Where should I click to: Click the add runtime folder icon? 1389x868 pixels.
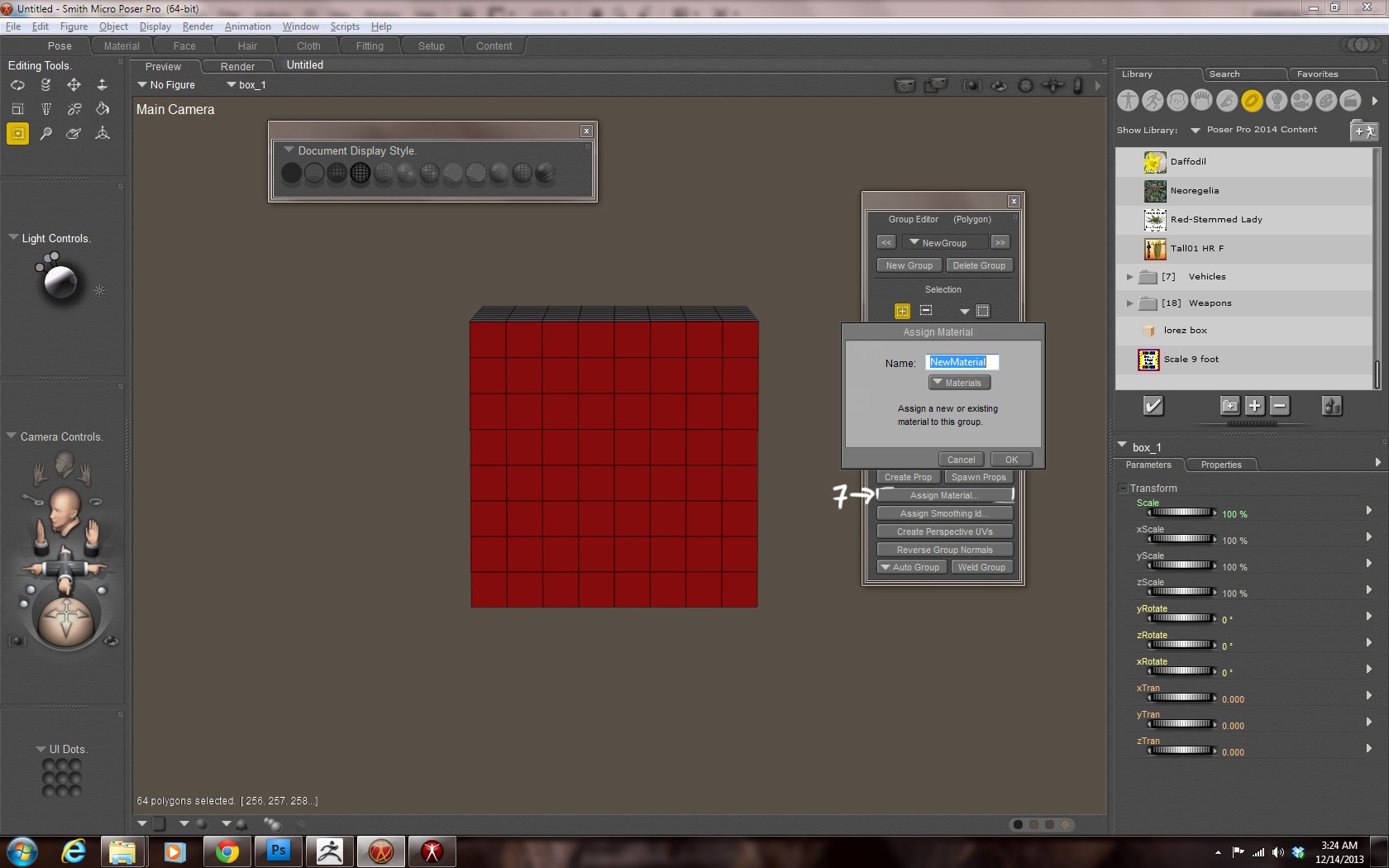coord(1363,131)
